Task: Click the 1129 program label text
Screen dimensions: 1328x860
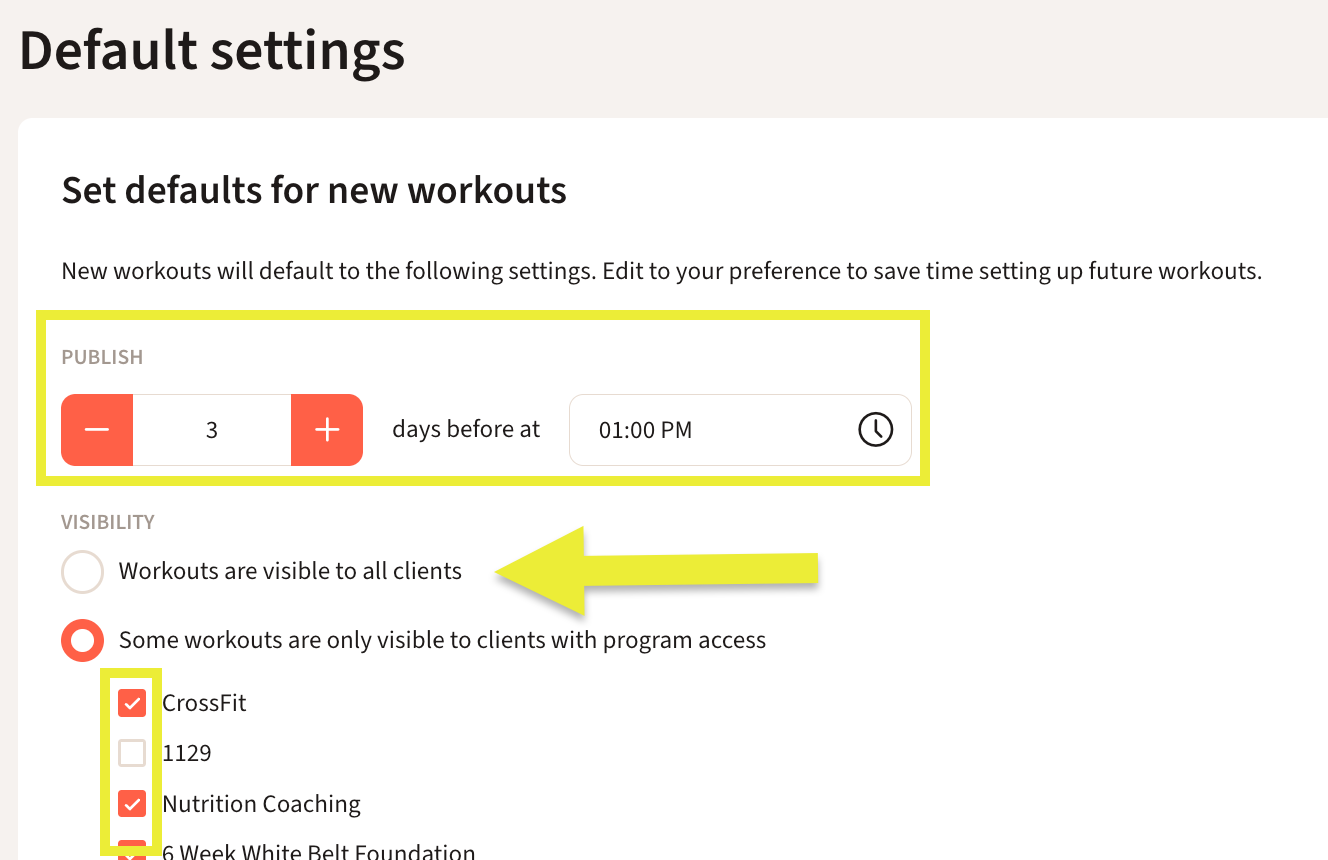Action: (187, 753)
